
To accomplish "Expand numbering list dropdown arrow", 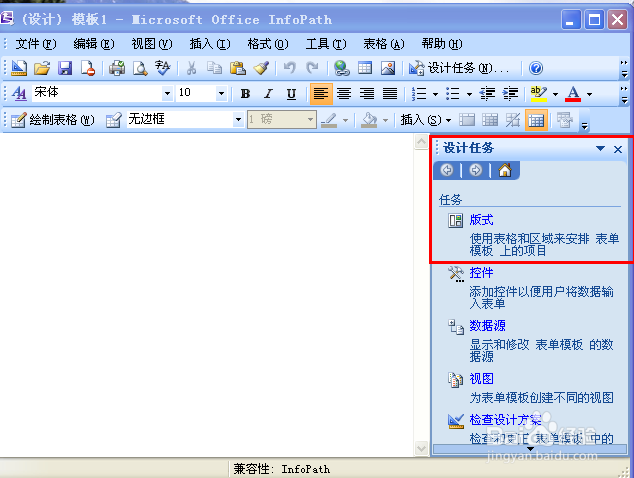I will click(x=435, y=94).
